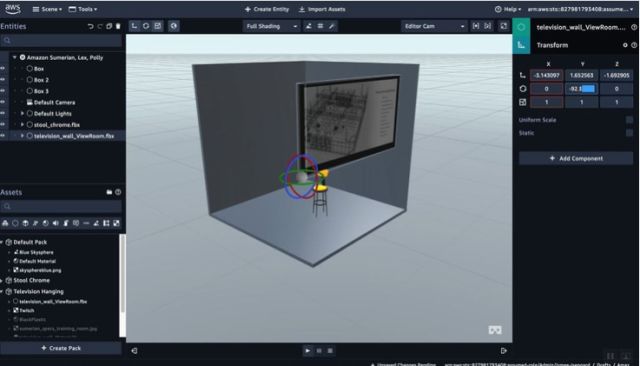Viewport: 640px width, 366px height.
Task: Maximize the viewport with the fullscreen icon
Action: pos(504,26)
